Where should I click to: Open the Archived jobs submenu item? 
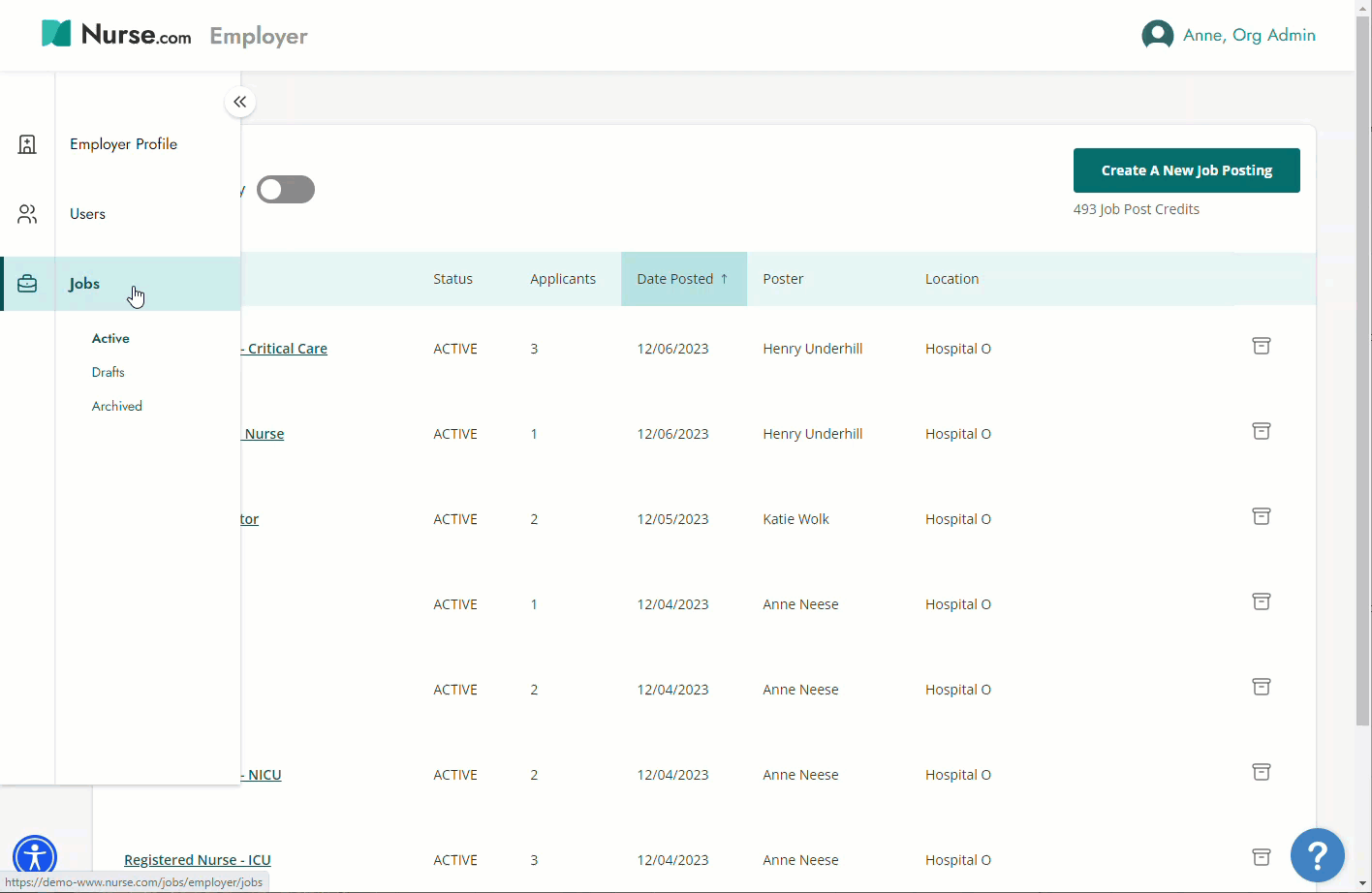(117, 406)
